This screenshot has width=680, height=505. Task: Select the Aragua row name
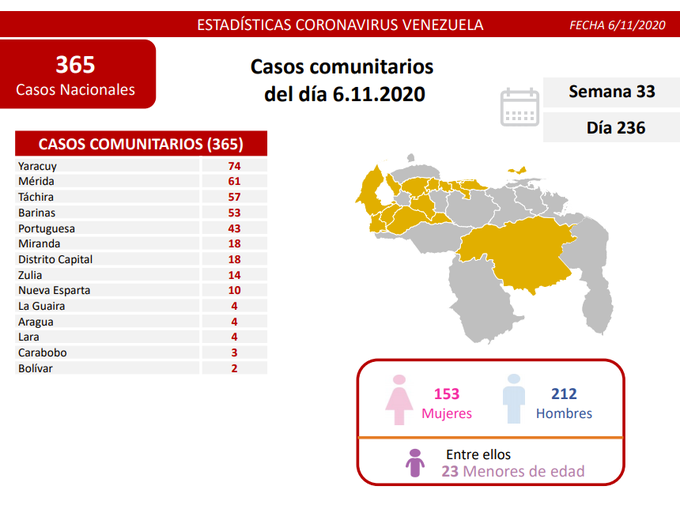pos(36,322)
